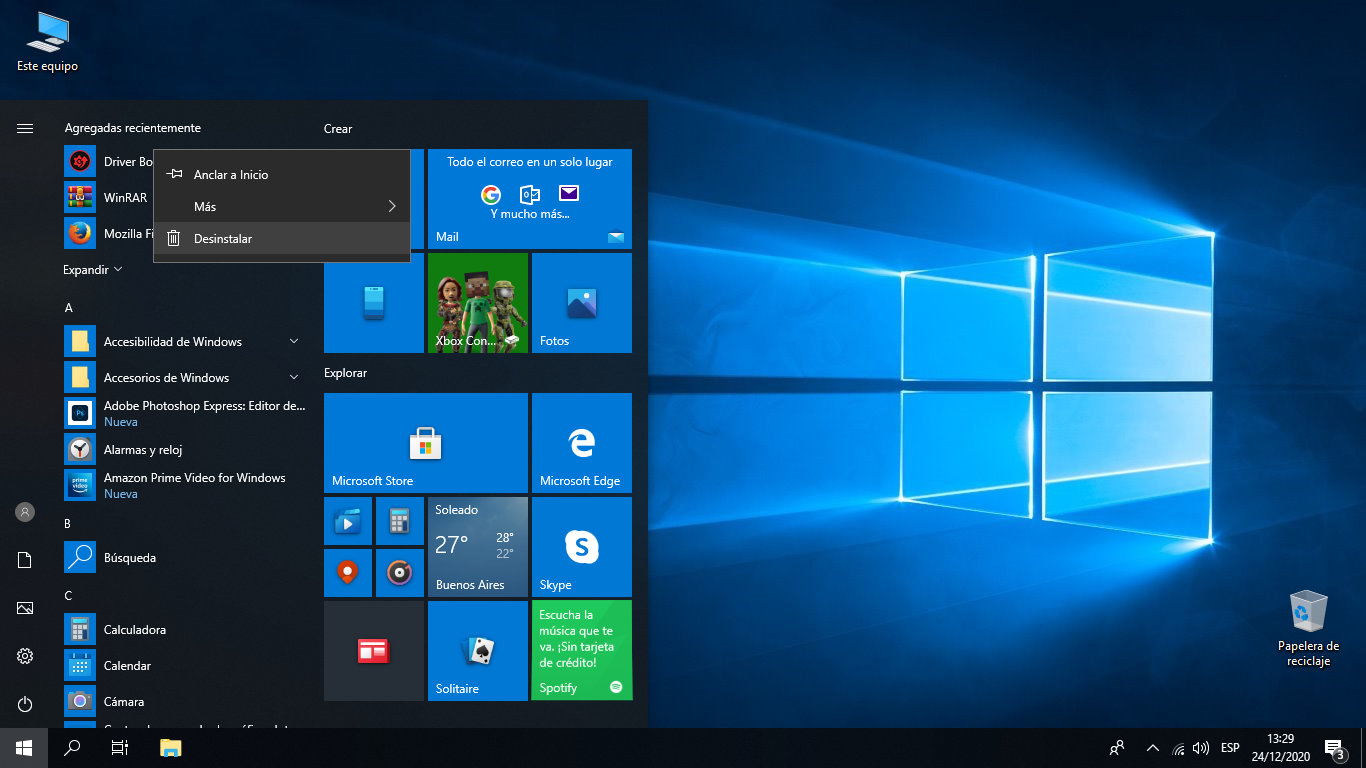Select Desinstalar in the context menu
Screen dimensions: 1366x768
pos(281,238)
